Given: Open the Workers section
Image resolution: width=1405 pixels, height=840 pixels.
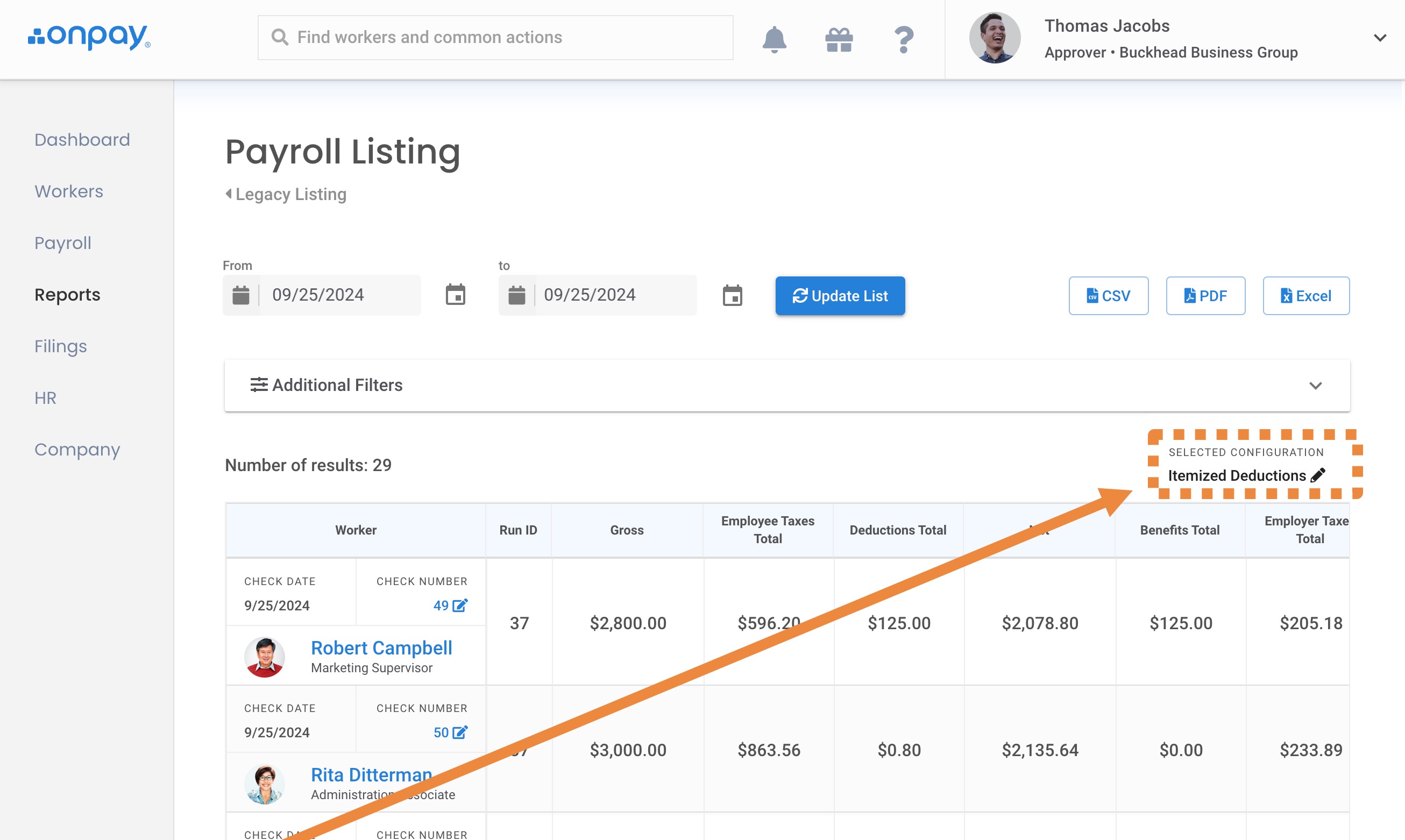Looking at the screenshot, I should (x=69, y=191).
